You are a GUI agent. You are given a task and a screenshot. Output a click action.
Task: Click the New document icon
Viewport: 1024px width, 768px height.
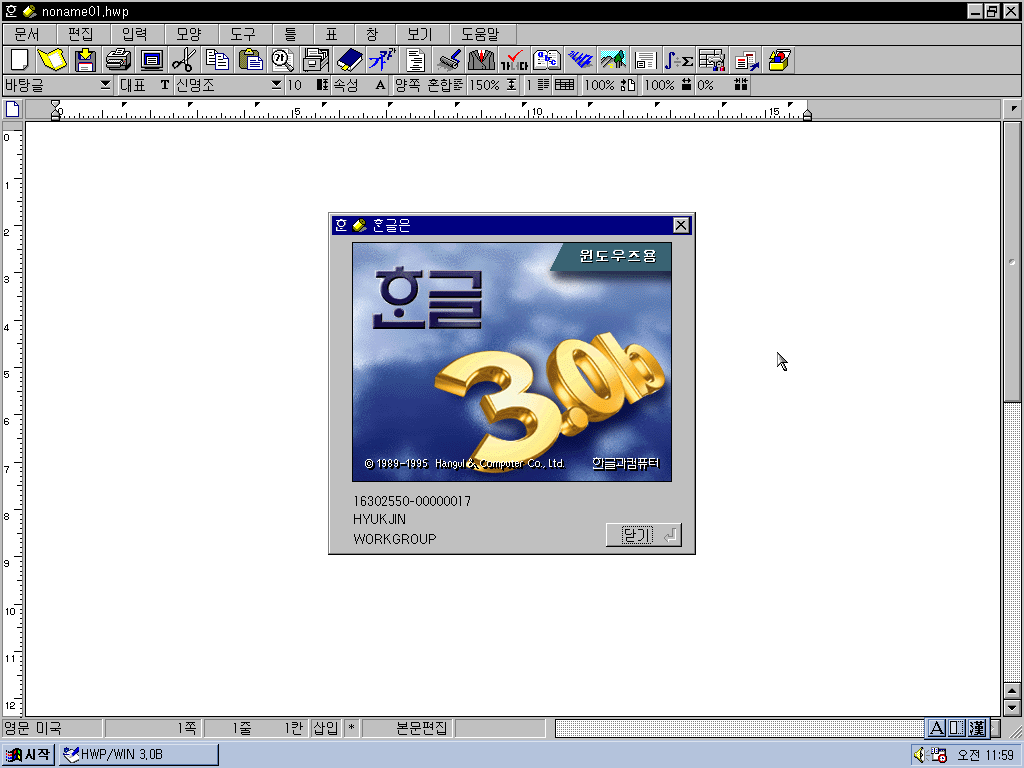point(19,60)
